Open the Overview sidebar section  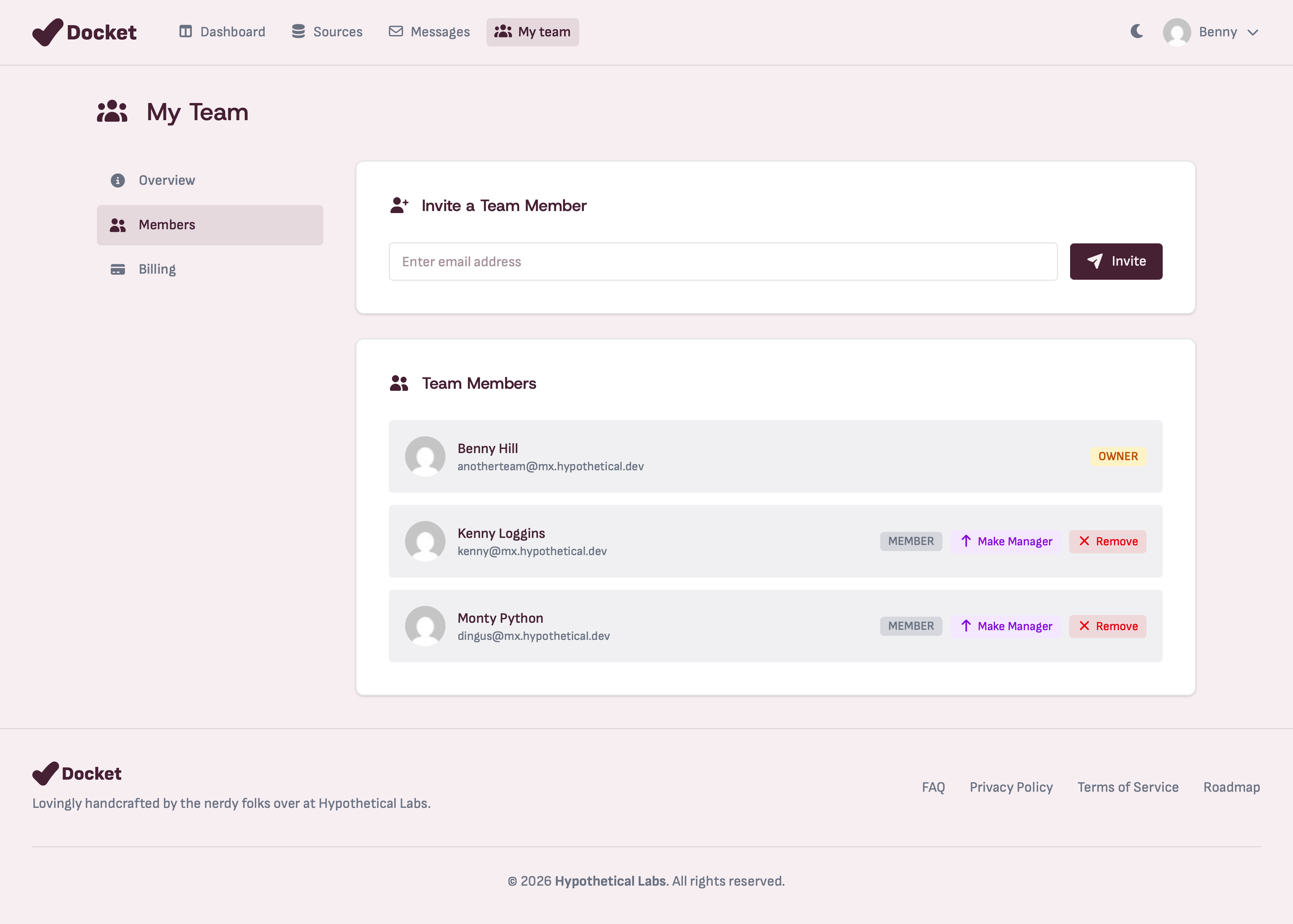pyautogui.click(x=209, y=180)
